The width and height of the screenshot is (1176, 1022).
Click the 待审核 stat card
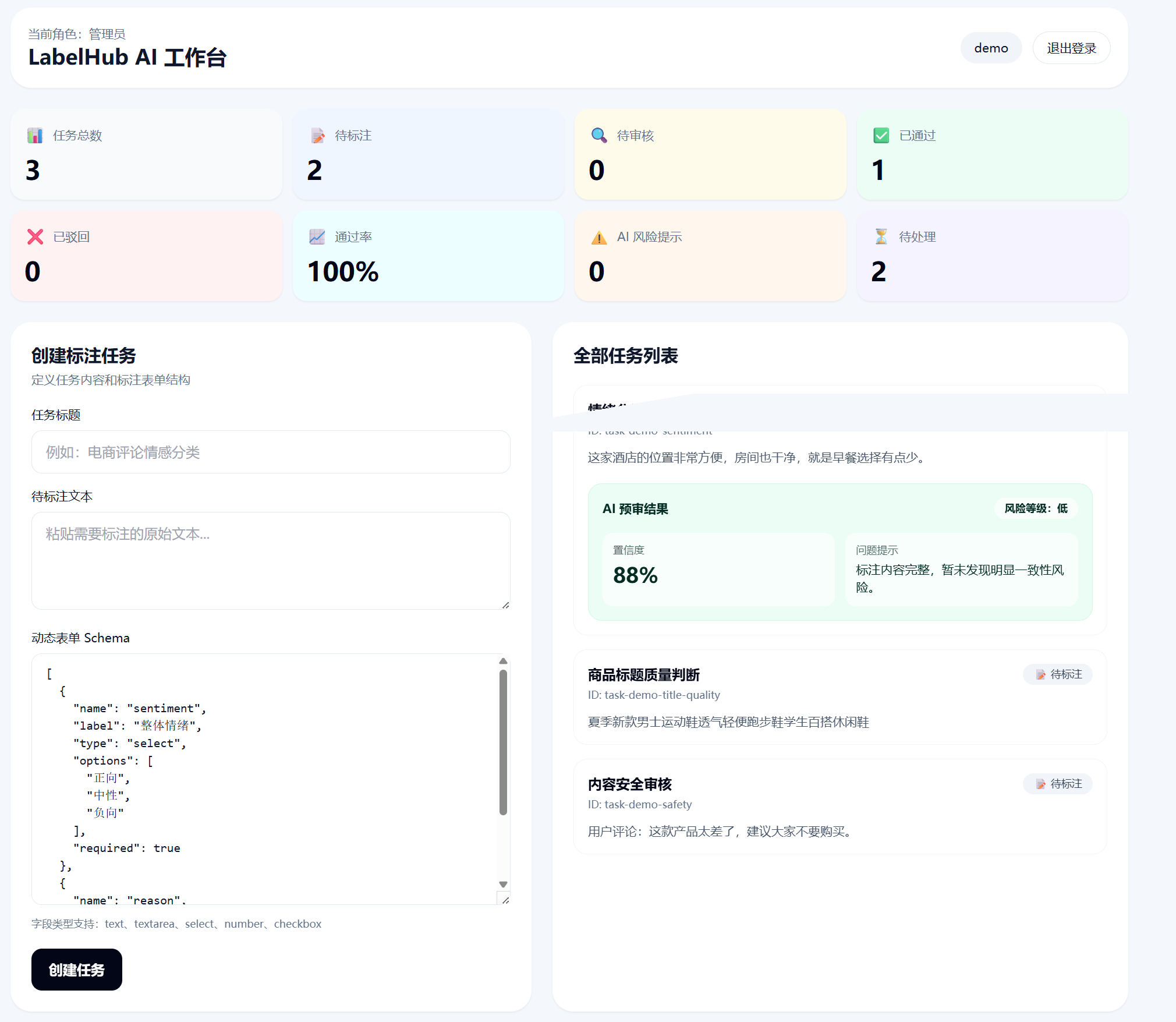[x=710, y=154]
